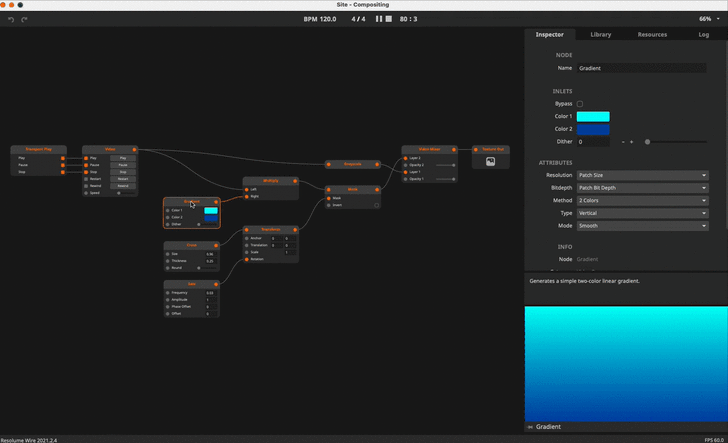Enable the Bypass checkbox
The image size is (728, 443).
coord(580,104)
